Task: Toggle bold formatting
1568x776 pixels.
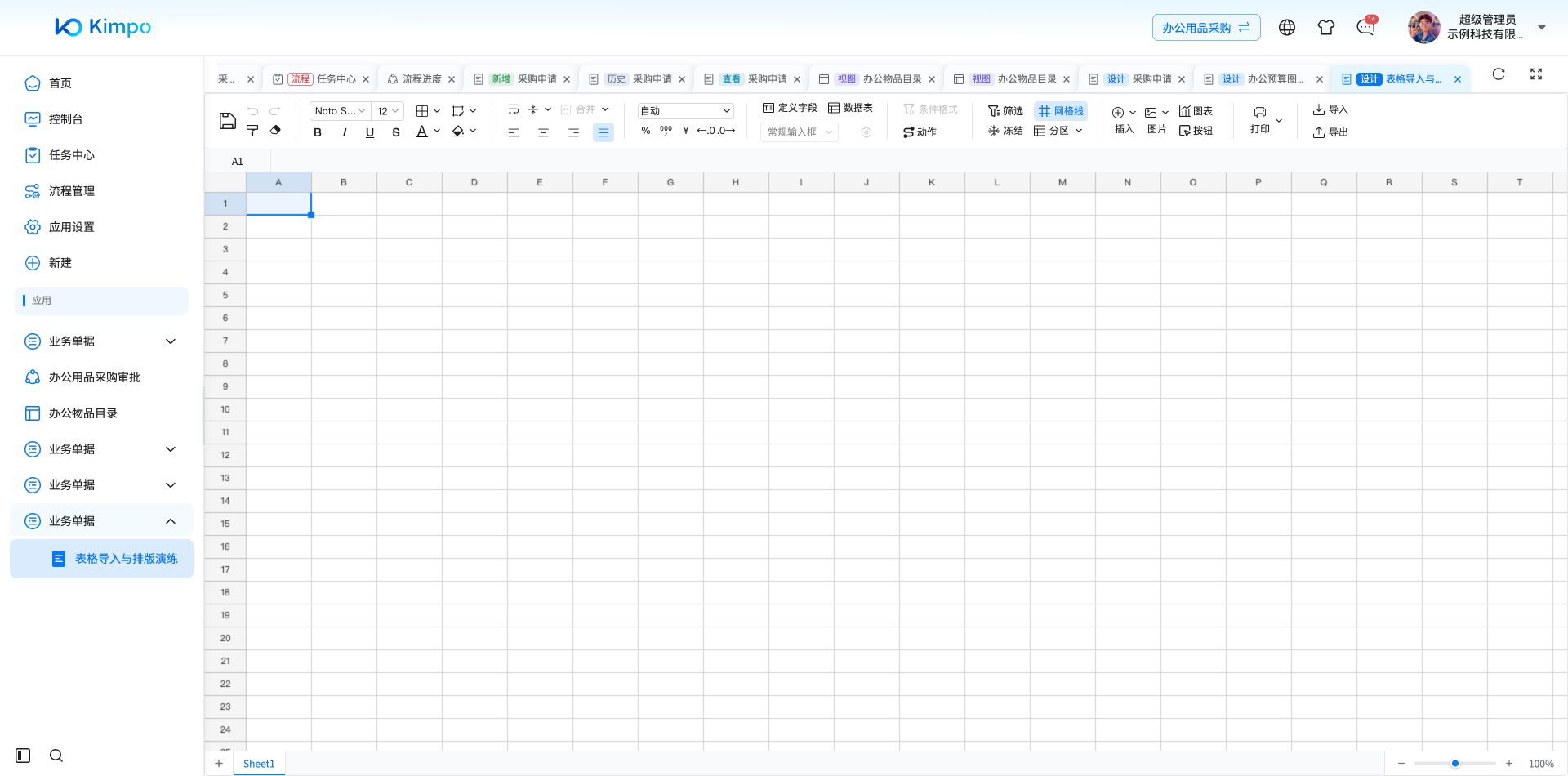Action: [318, 132]
